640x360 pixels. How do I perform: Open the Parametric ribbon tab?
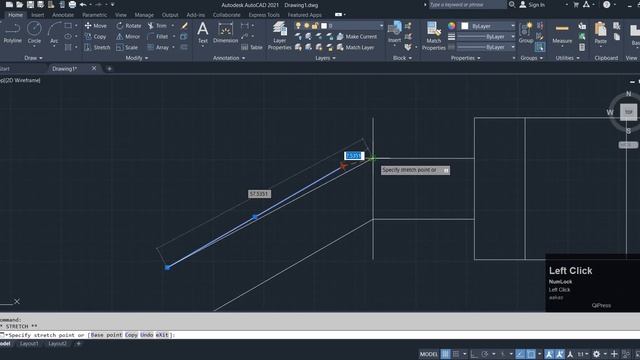click(94, 15)
